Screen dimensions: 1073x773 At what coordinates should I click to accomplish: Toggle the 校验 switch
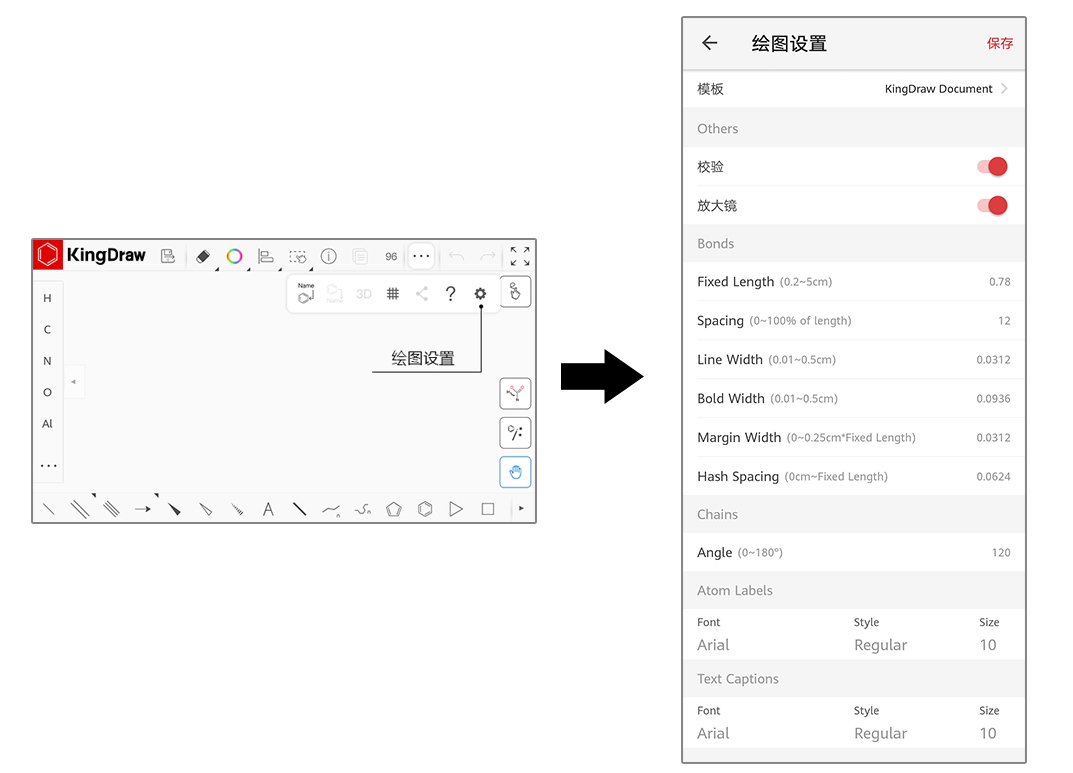click(x=992, y=166)
